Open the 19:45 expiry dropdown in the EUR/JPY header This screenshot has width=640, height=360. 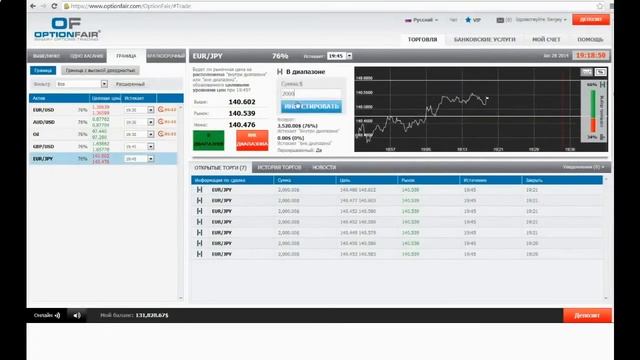(349, 56)
